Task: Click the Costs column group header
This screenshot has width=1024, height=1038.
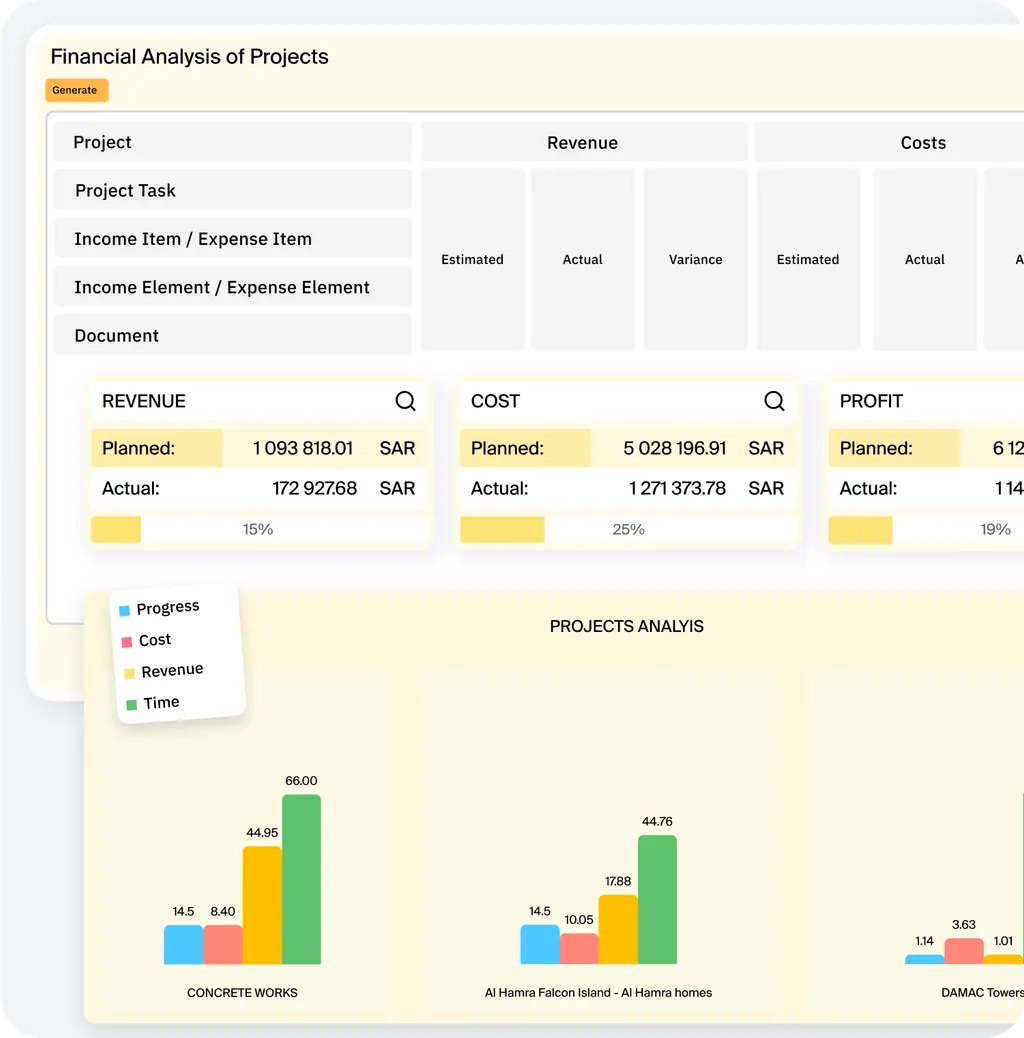Action: (x=889, y=142)
